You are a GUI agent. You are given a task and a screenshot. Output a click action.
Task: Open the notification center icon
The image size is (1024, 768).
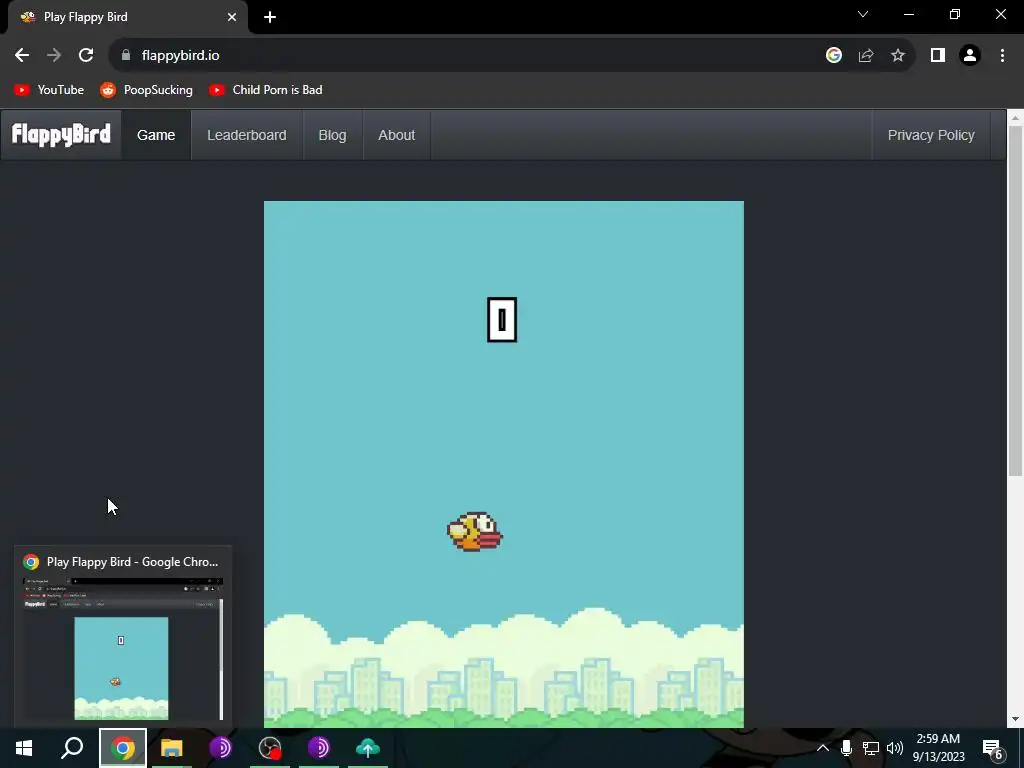[x=992, y=748]
